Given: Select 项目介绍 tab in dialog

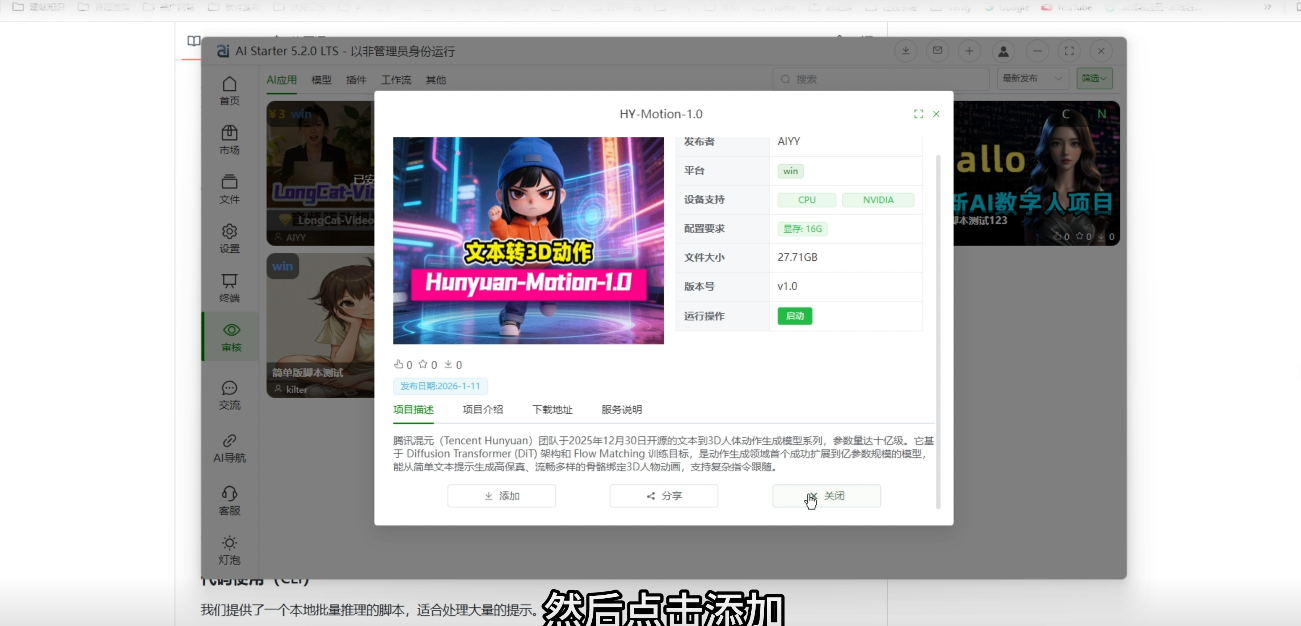Looking at the screenshot, I should tap(483, 410).
